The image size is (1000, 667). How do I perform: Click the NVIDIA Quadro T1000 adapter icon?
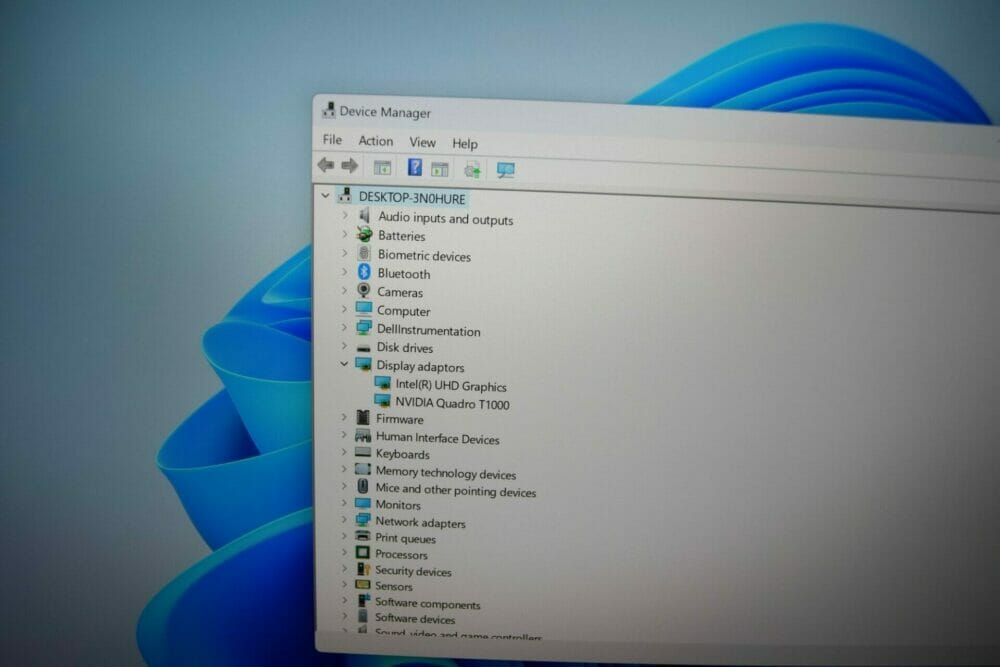(x=383, y=401)
